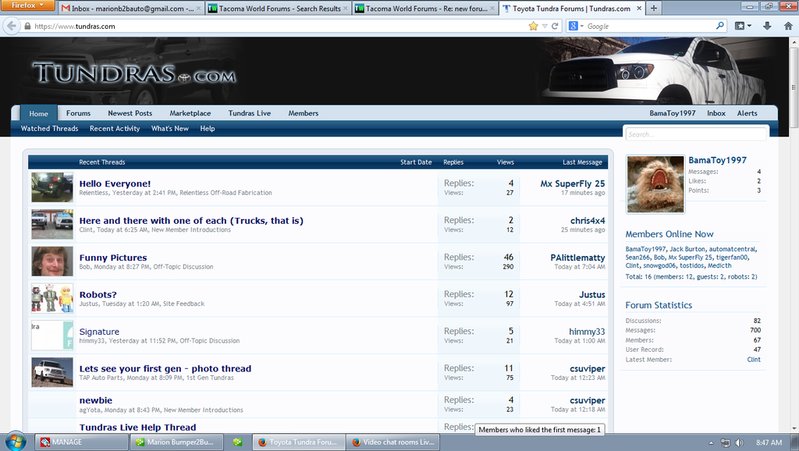Click Video chat rooms taskbar button
Image resolution: width=799 pixels, height=451 pixels.
point(392,442)
